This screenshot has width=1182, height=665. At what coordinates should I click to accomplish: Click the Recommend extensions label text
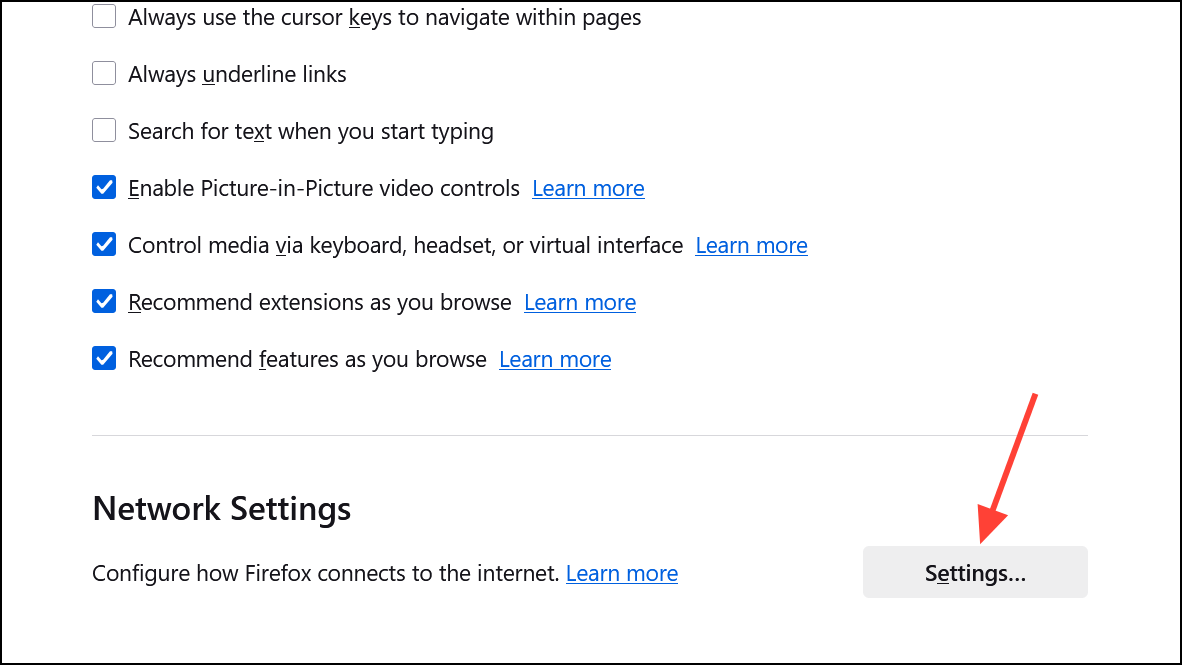coord(316,302)
